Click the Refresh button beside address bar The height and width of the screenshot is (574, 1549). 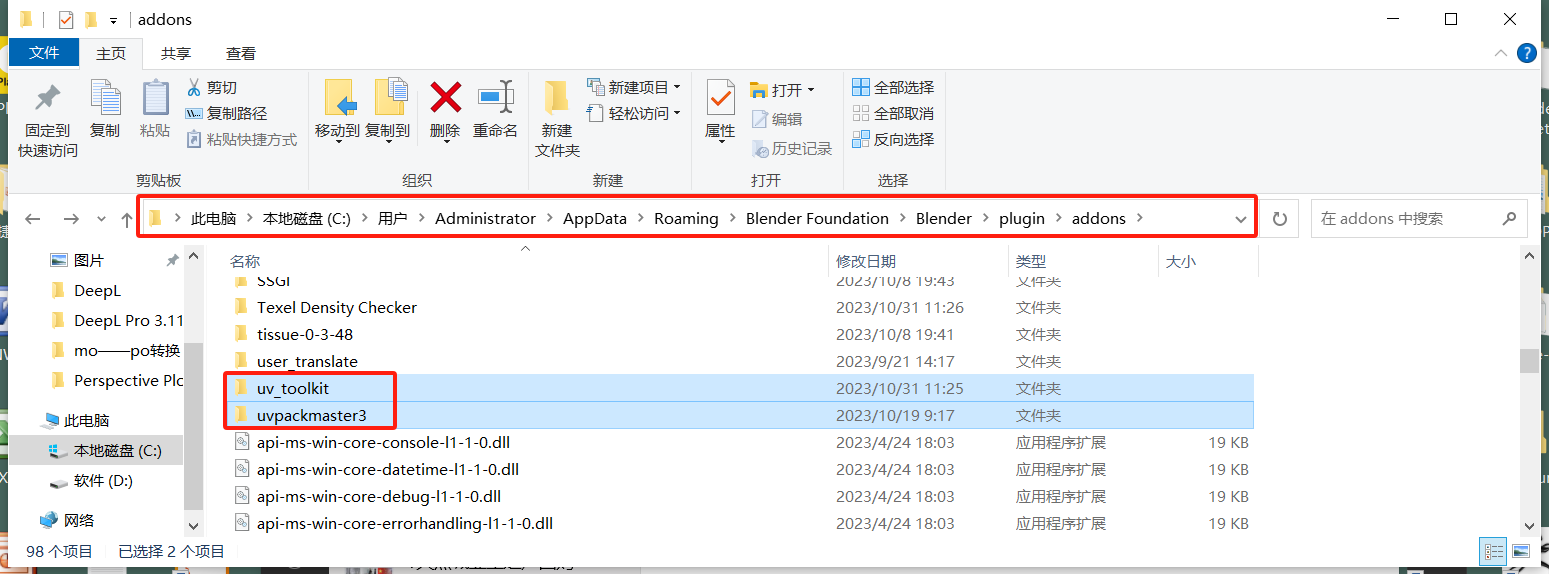[x=1279, y=219]
